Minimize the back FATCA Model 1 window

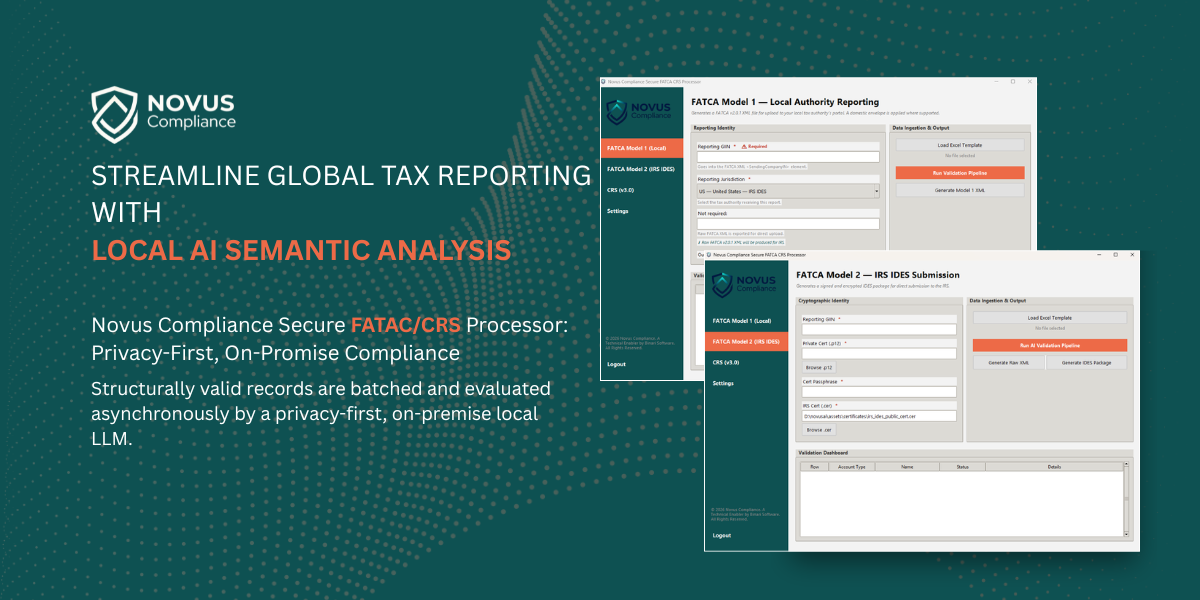(996, 81)
